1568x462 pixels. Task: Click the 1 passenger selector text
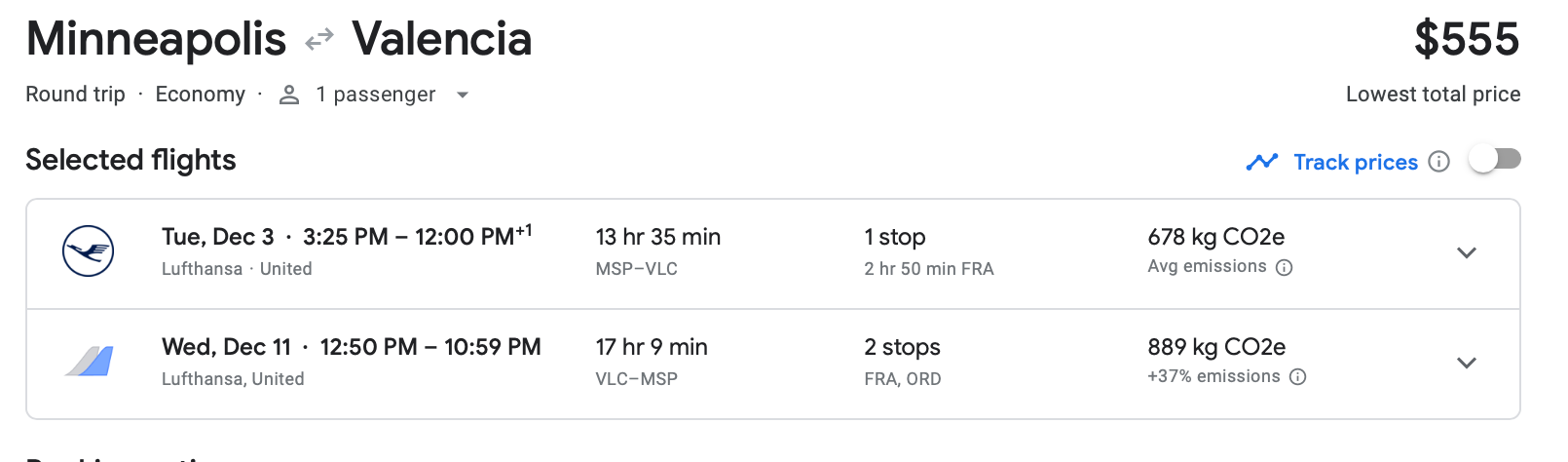pos(375,95)
